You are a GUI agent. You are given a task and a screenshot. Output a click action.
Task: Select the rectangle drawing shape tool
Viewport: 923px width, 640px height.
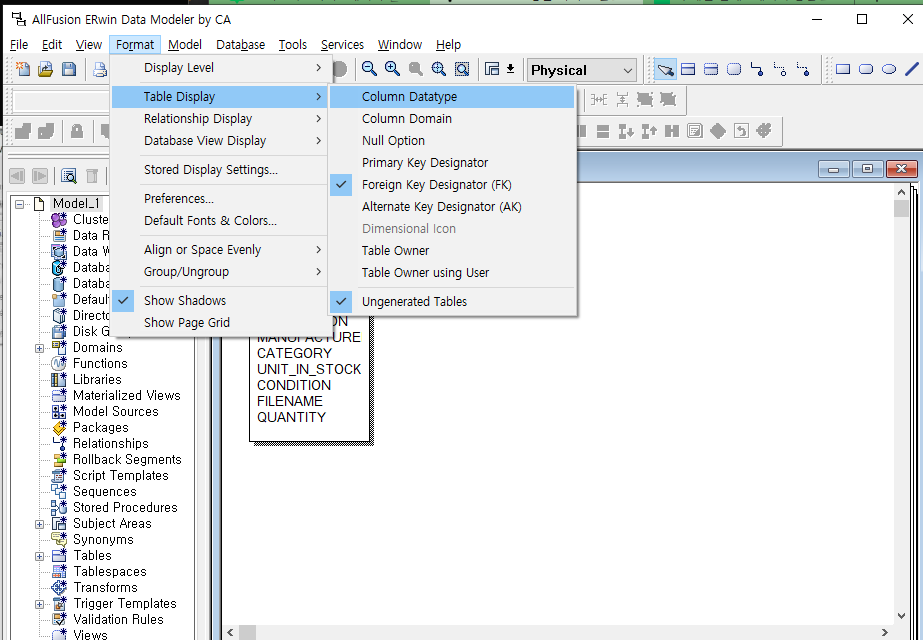843,69
